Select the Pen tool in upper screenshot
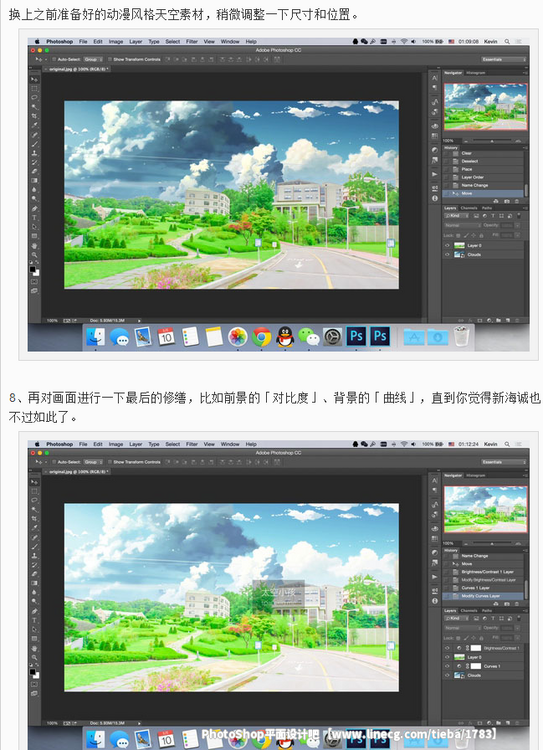Image resolution: width=543 pixels, height=750 pixels. tap(34, 209)
